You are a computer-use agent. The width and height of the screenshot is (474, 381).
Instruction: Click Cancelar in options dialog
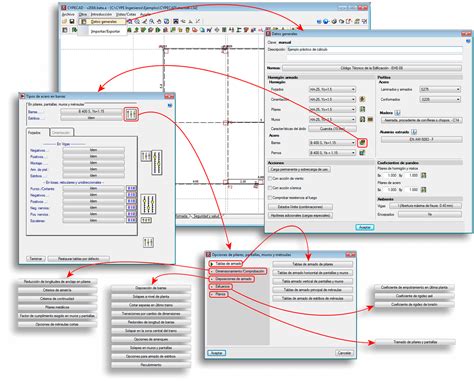coord(344,353)
